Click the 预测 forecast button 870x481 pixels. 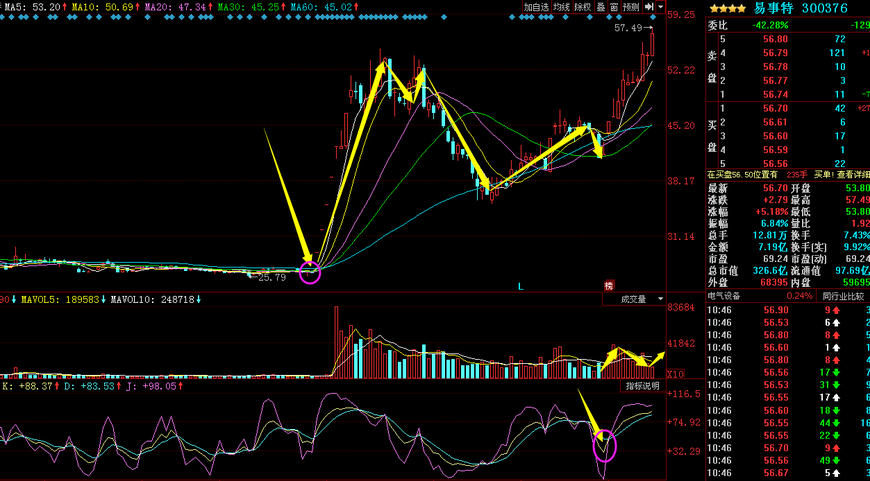(x=631, y=7)
